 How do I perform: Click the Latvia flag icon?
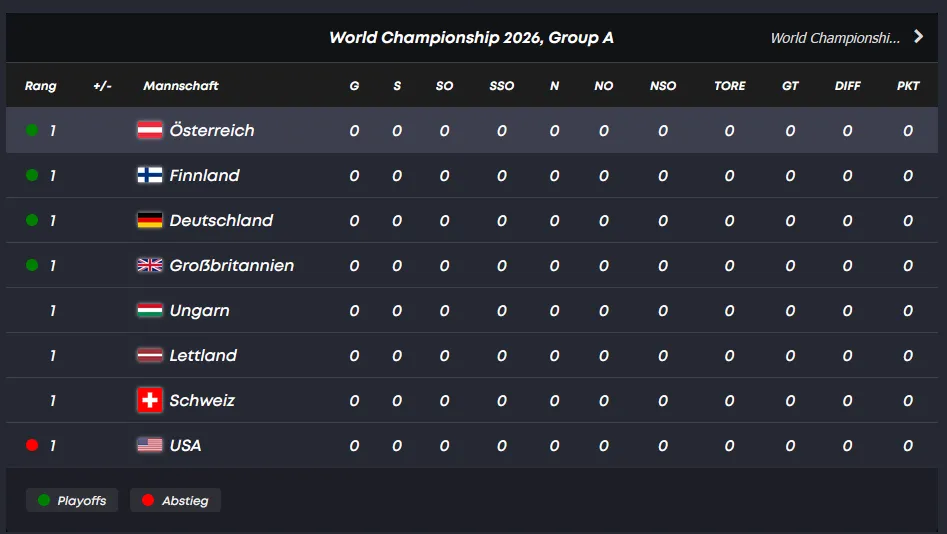150,355
